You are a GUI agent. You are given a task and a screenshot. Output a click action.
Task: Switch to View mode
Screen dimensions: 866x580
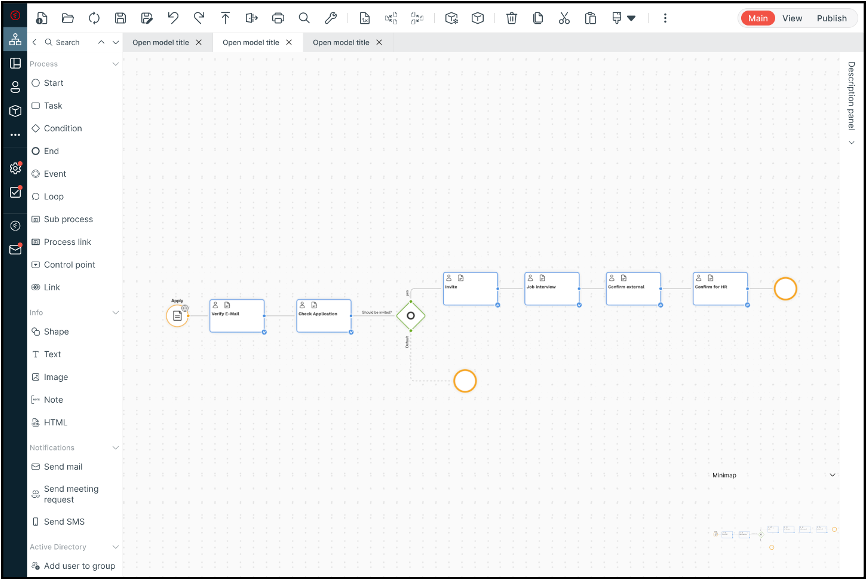pos(792,18)
